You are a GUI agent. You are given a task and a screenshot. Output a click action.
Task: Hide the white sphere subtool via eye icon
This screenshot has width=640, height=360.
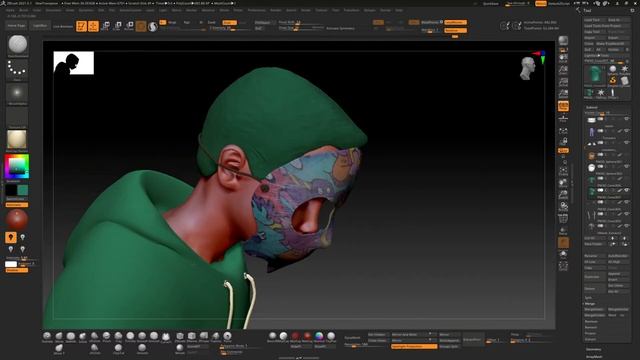point(627,167)
